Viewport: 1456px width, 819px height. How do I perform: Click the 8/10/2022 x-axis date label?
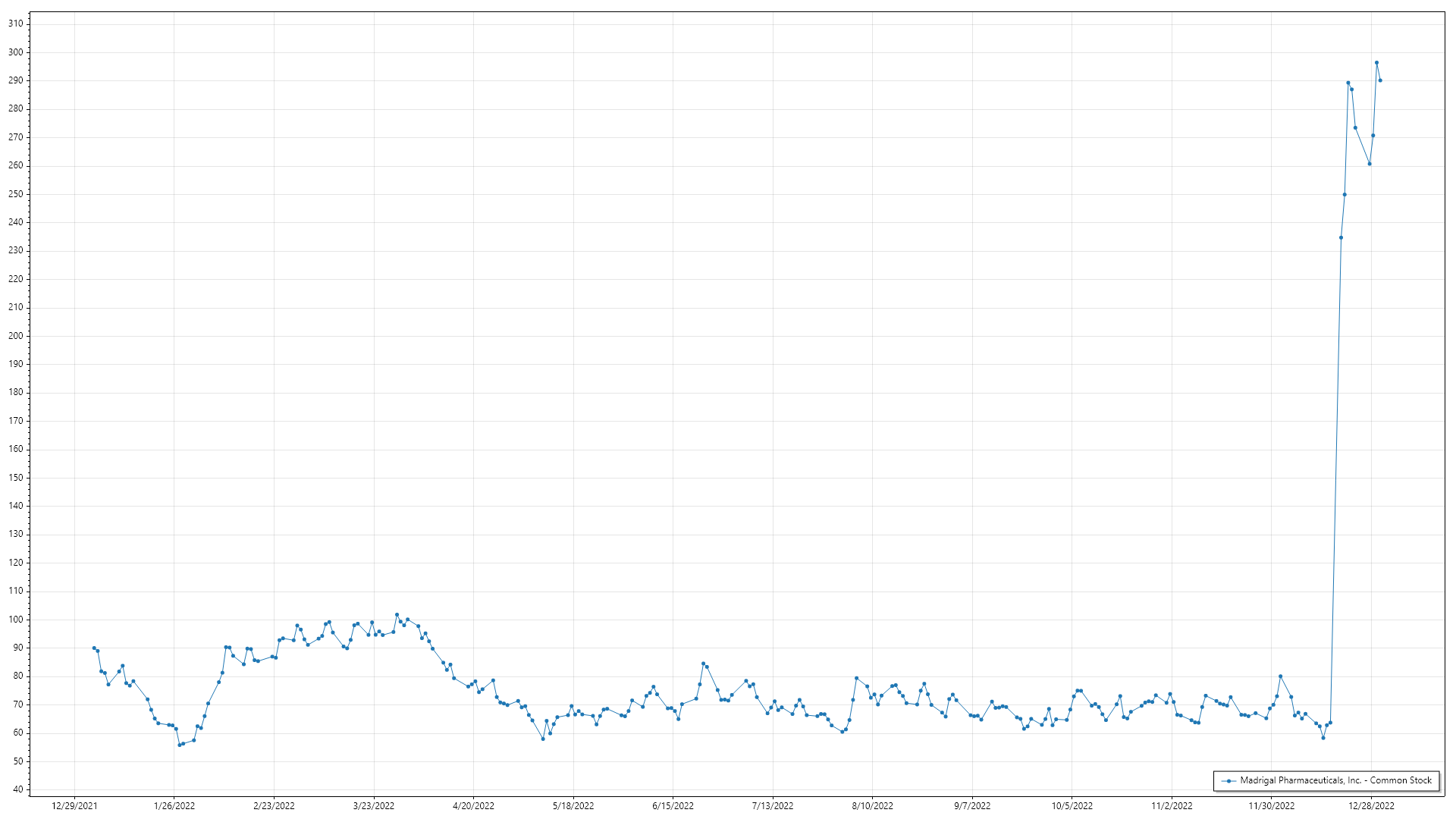(872, 806)
